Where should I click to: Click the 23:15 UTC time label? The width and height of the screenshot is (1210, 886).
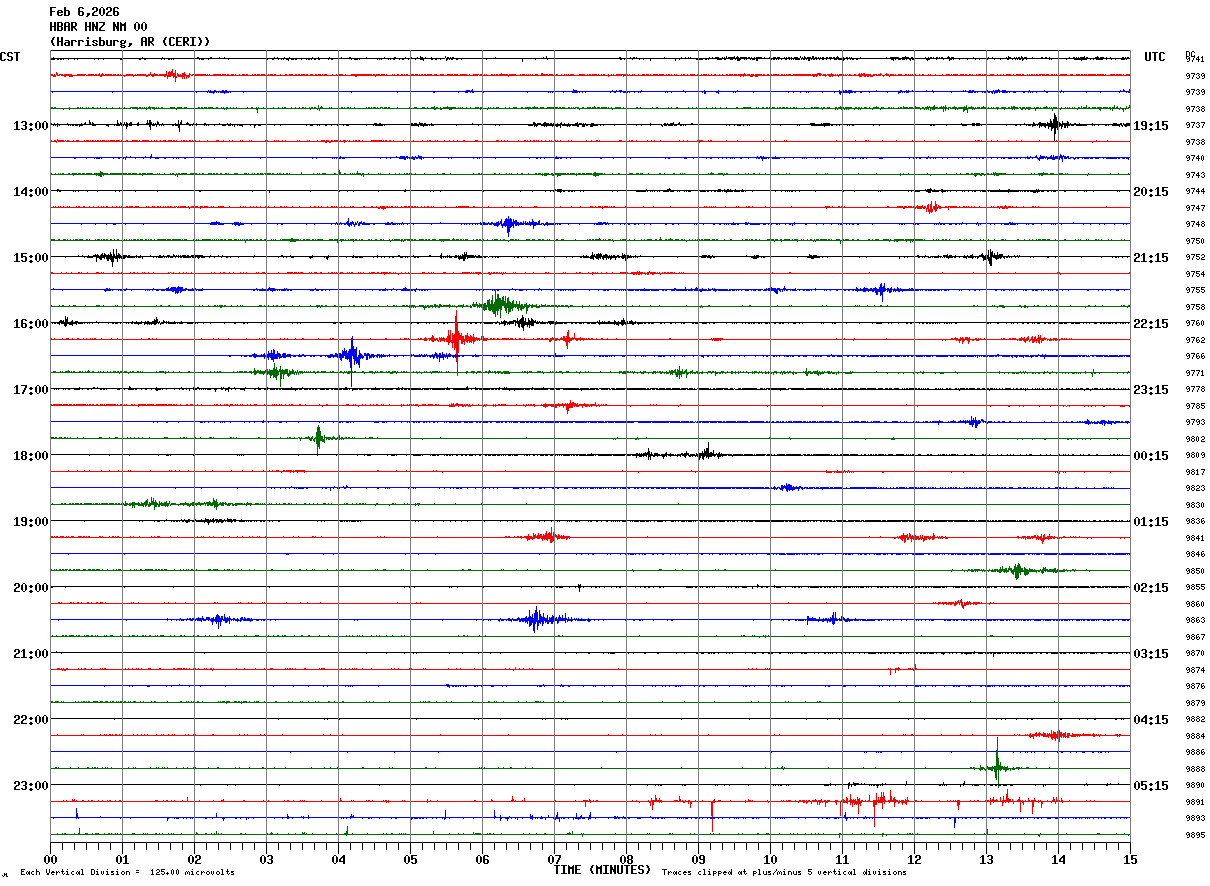[1151, 390]
